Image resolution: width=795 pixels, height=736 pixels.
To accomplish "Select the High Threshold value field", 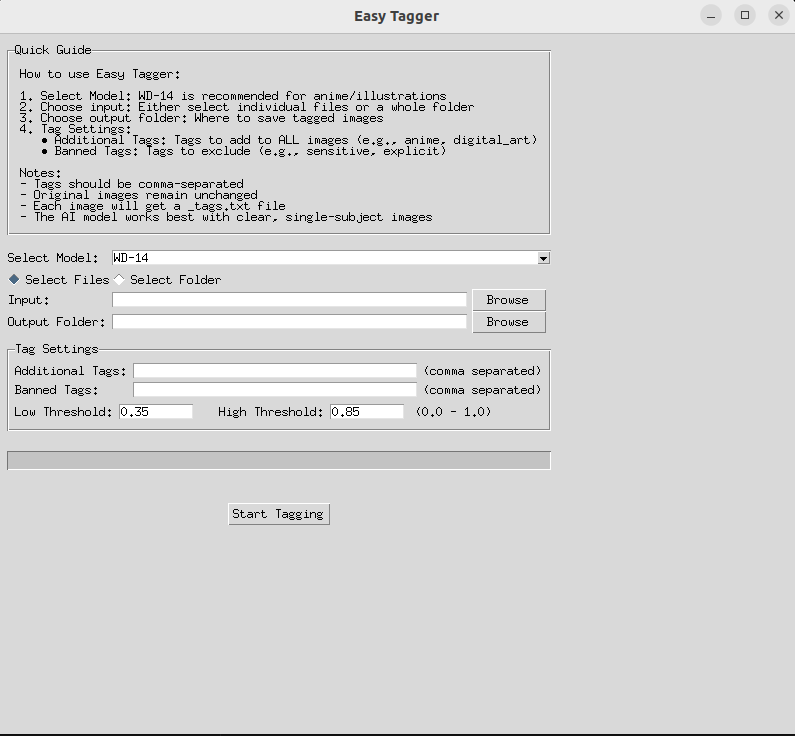I will tap(367, 412).
